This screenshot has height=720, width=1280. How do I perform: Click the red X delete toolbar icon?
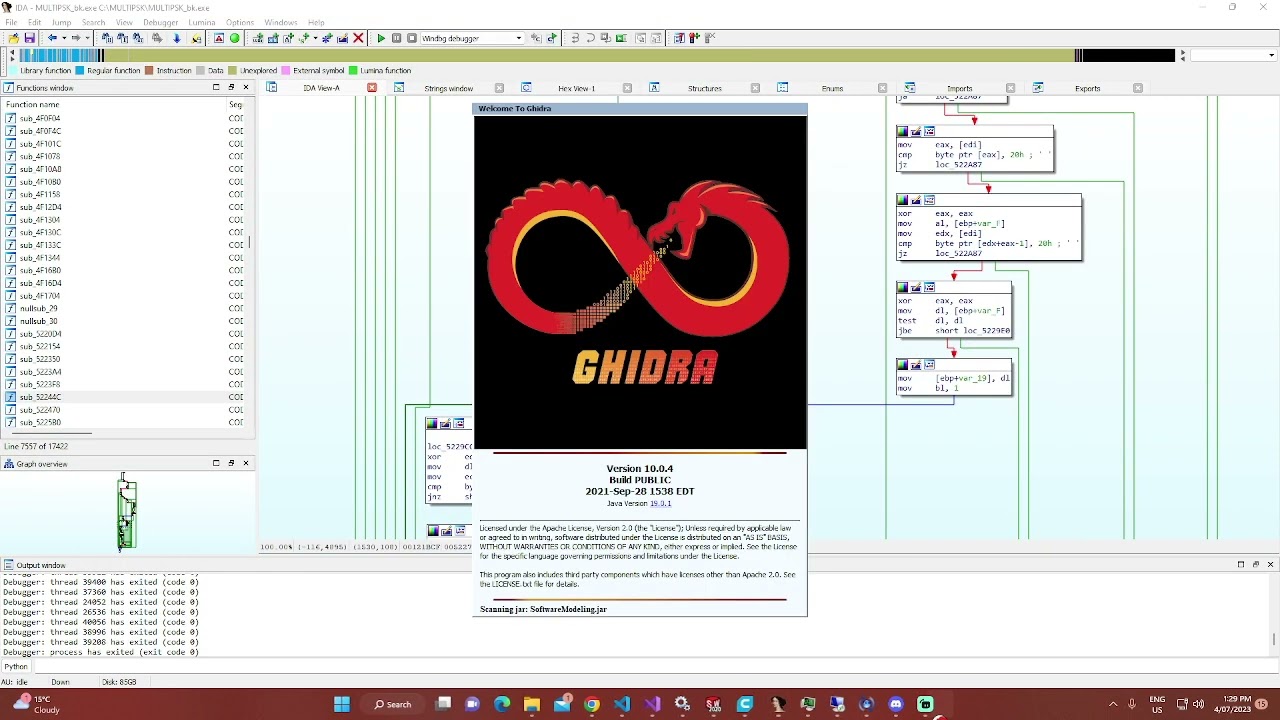coord(358,38)
